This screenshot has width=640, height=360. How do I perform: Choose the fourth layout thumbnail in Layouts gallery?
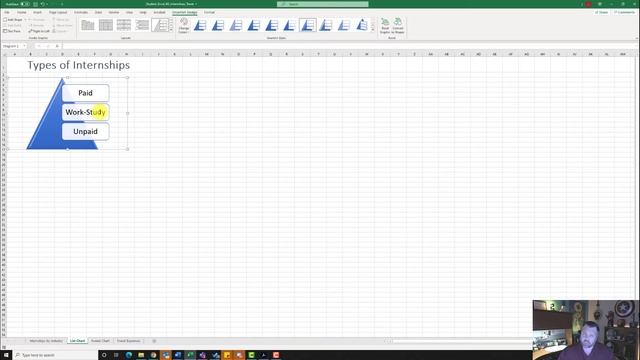[142, 25]
